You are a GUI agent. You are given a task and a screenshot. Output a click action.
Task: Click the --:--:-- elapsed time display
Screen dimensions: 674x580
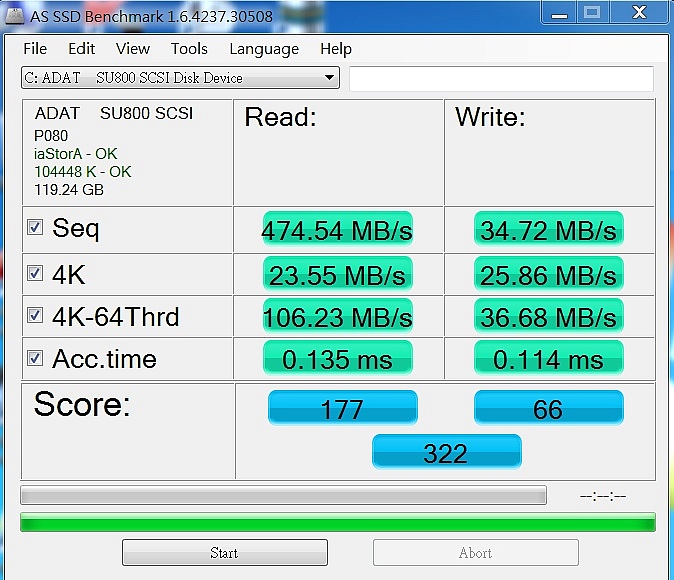click(603, 497)
